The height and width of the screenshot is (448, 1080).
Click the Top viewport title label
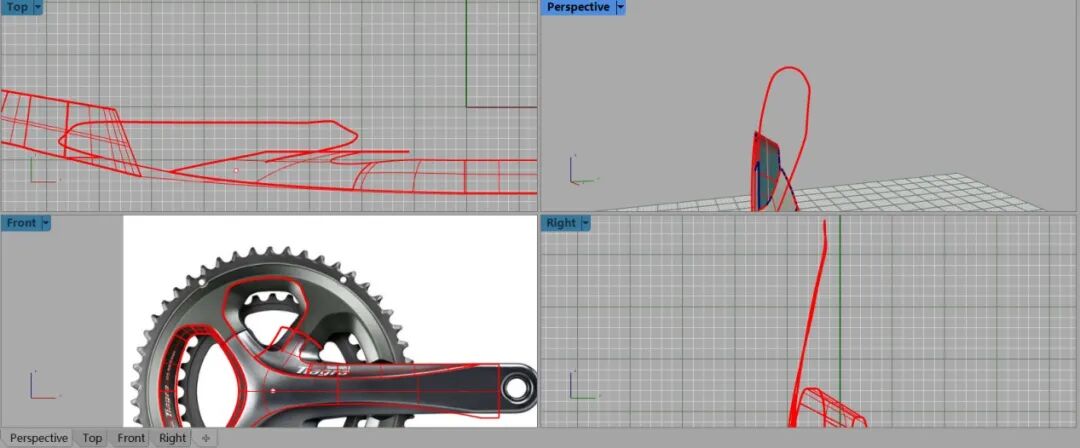click(17, 7)
